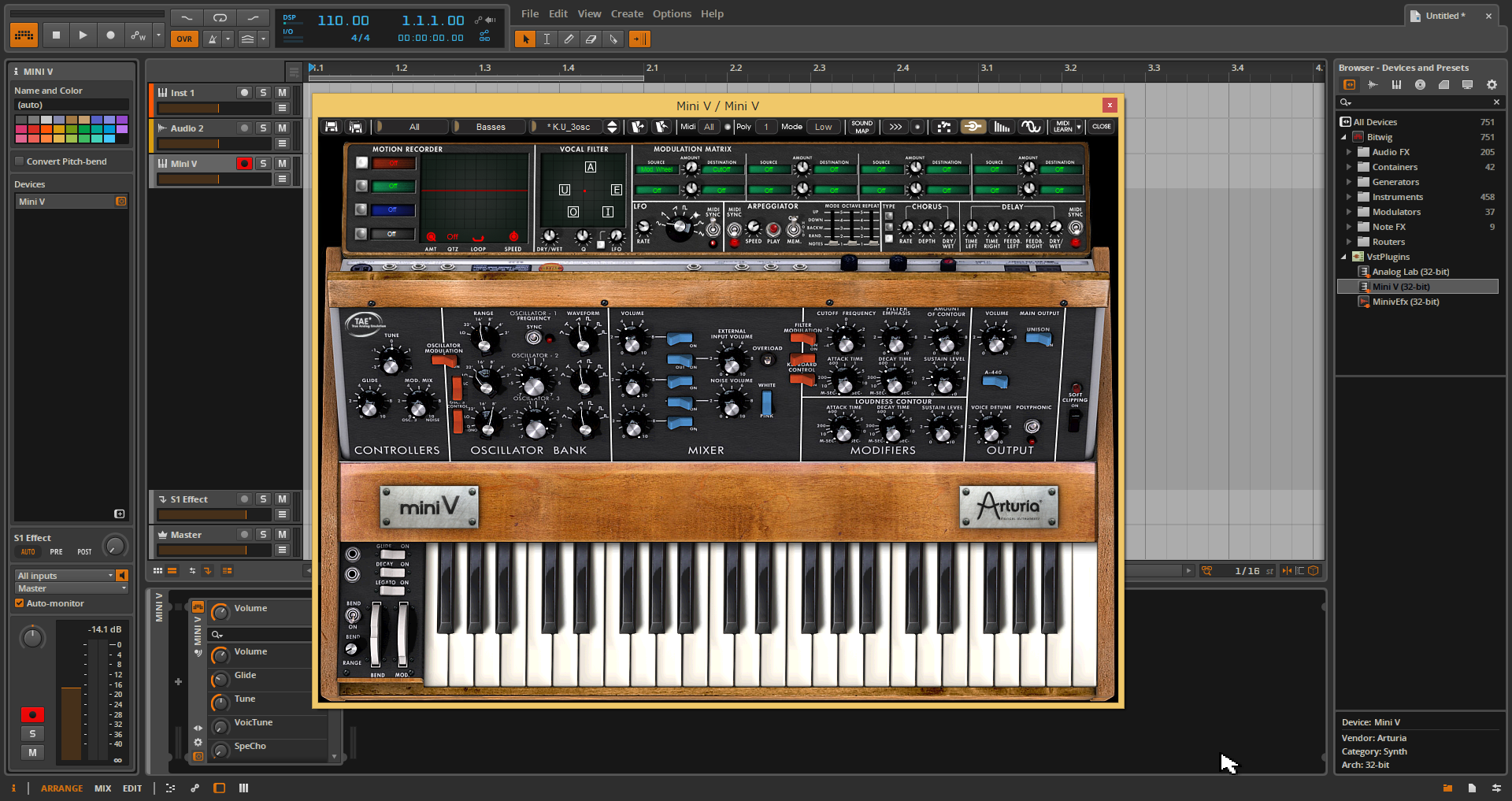Click the tempo value 110.00
Screen dimensions: 1512x801
[343, 20]
